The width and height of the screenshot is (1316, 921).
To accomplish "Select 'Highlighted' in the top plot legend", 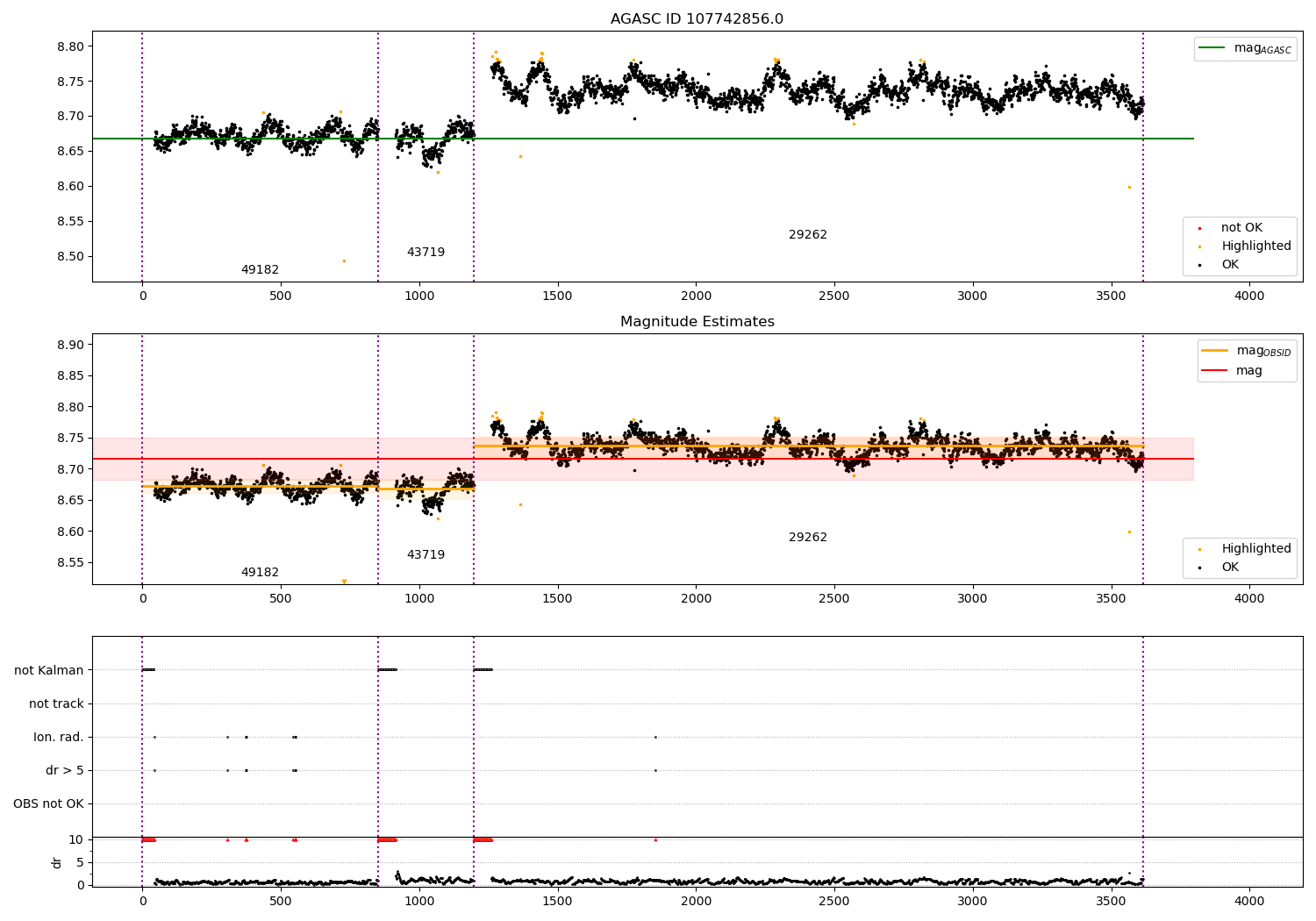I will coord(1256,246).
